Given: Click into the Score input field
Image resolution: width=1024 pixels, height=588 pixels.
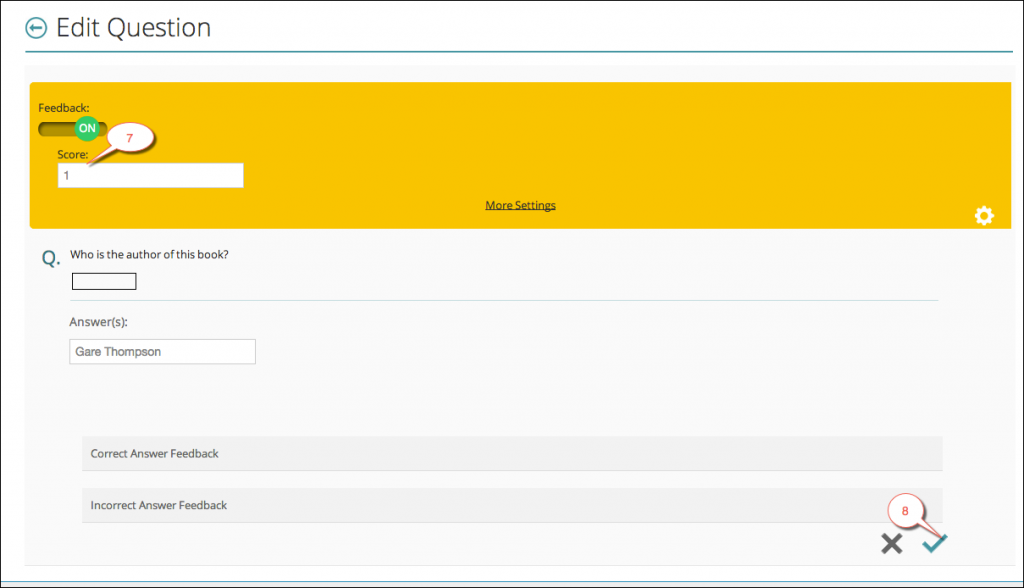Looking at the screenshot, I should coord(150,175).
